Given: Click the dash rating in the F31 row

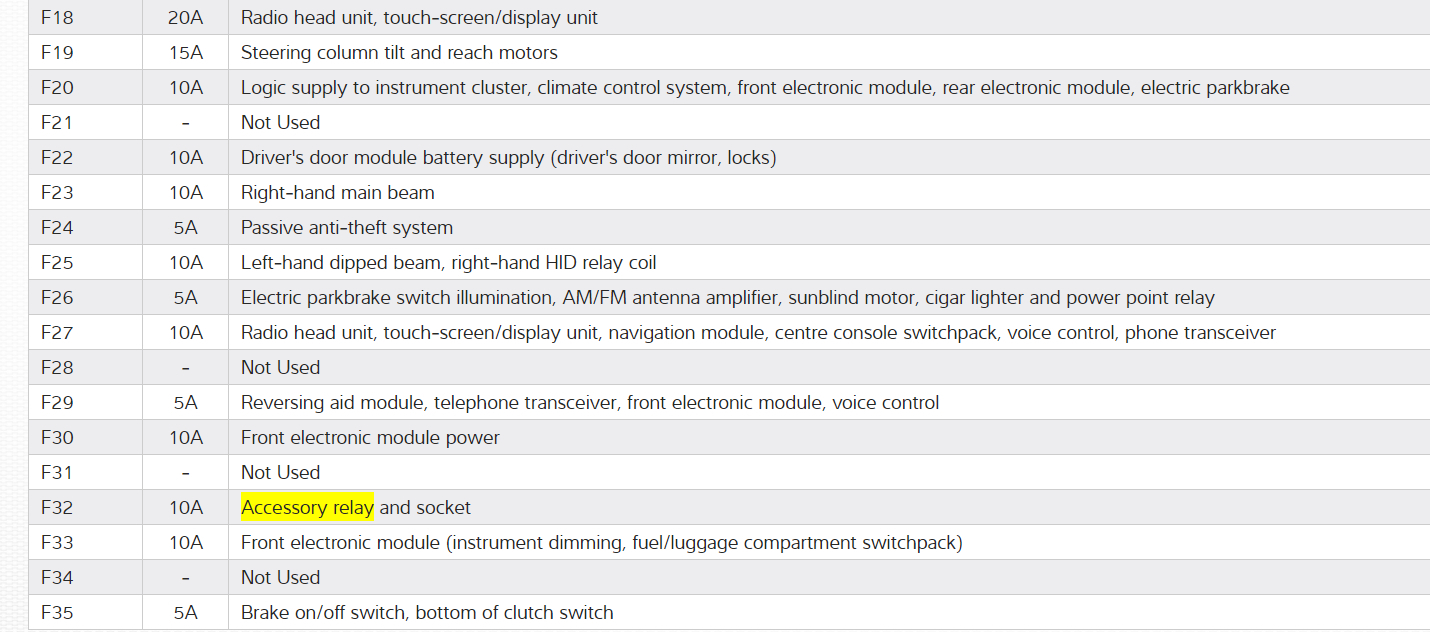Looking at the screenshot, I should (x=186, y=473).
